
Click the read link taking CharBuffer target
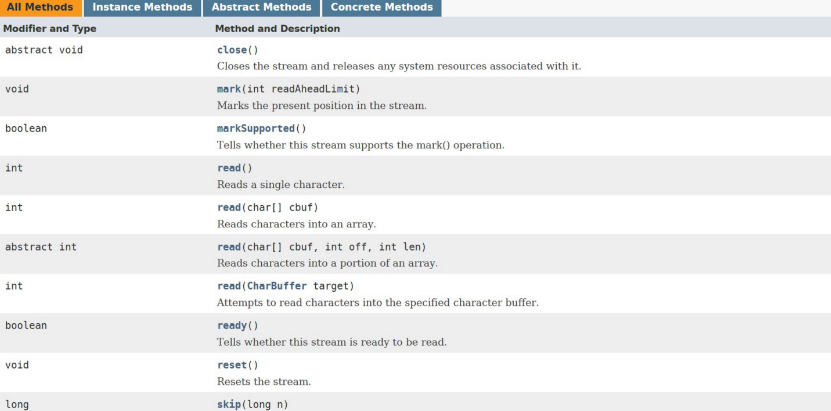[228, 286]
